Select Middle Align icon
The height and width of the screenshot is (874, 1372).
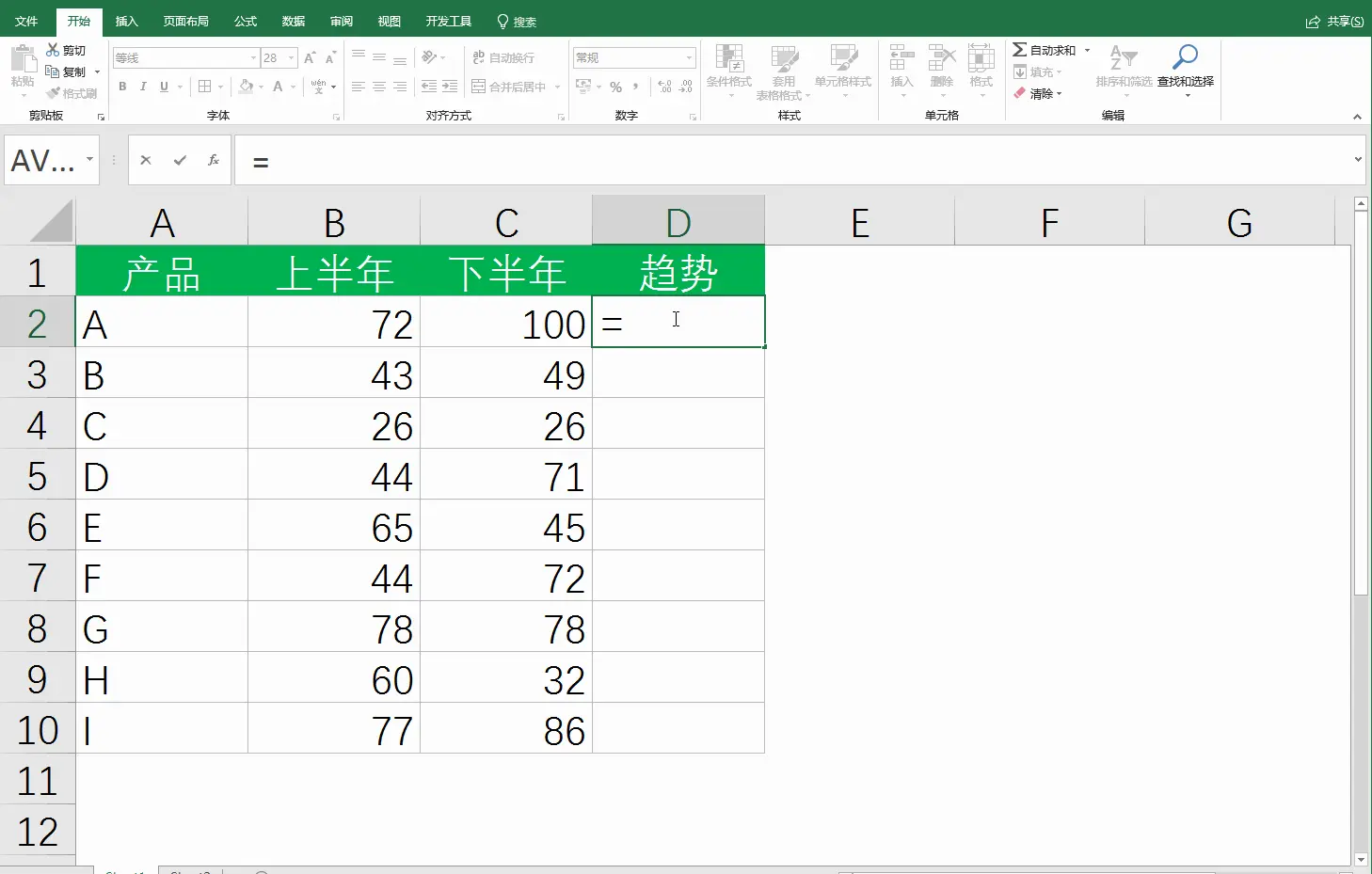click(x=379, y=57)
